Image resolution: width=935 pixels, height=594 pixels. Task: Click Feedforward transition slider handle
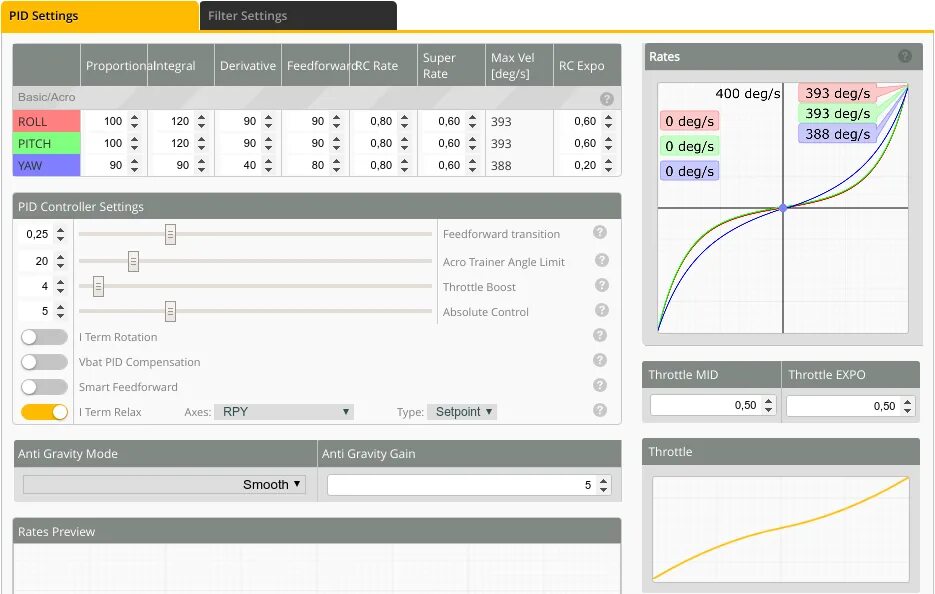(171, 235)
